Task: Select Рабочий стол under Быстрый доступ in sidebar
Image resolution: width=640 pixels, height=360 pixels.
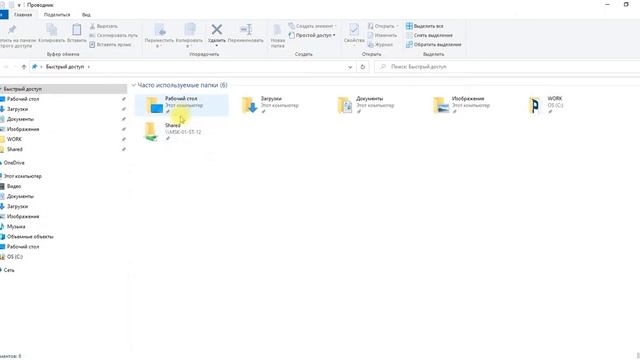Action: pos(23,99)
